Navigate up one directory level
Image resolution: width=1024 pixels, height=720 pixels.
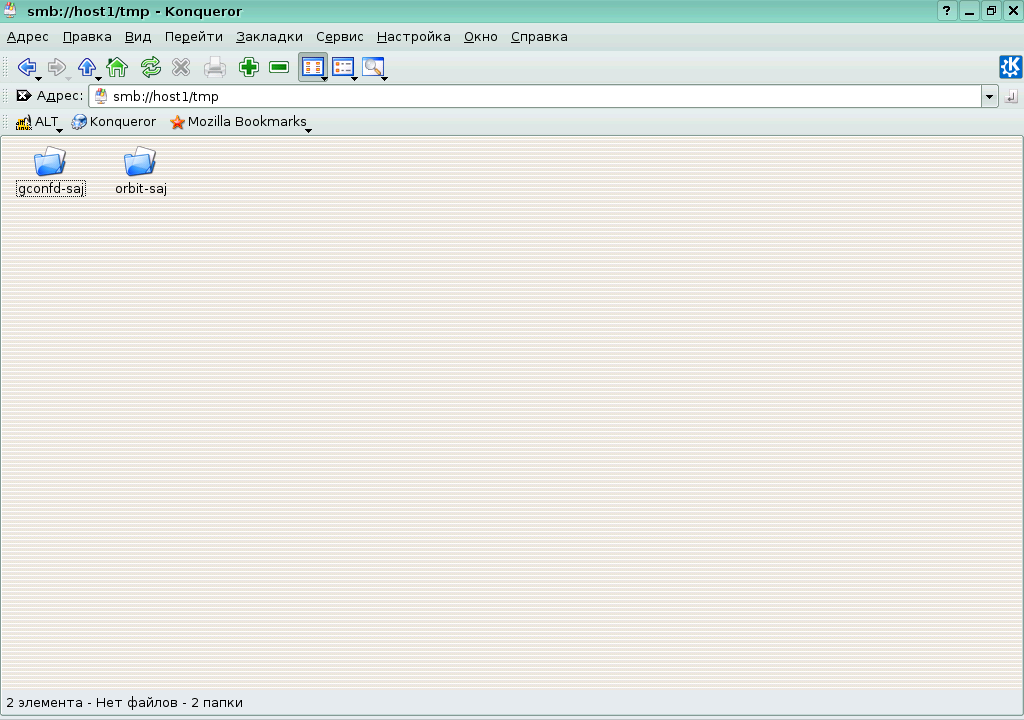point(87,67)
